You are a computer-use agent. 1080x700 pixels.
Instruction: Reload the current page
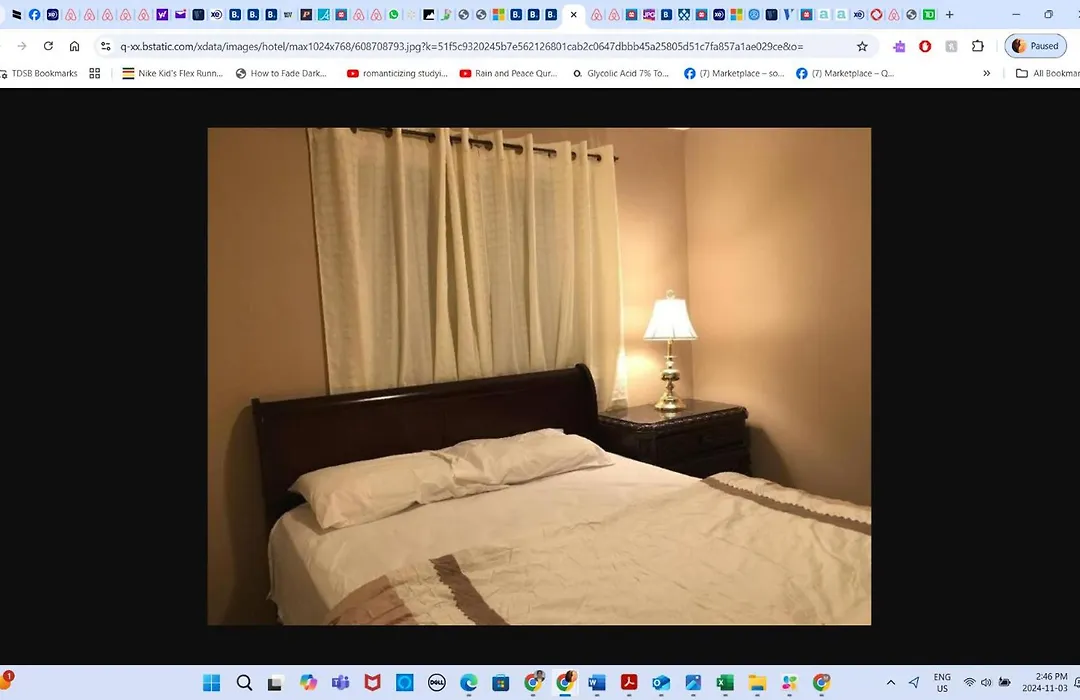click(x=48, y=46)
